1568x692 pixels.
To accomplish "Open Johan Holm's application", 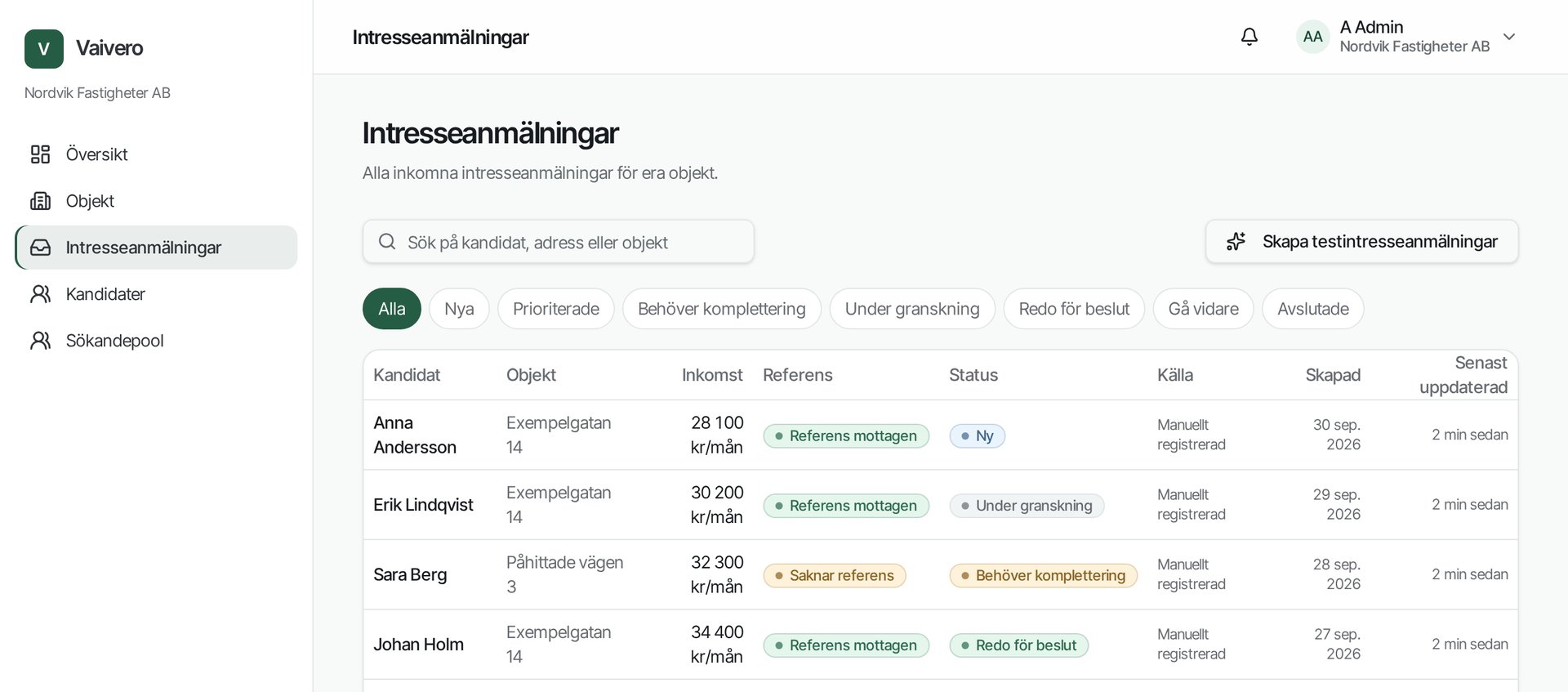I will point(941,645).
